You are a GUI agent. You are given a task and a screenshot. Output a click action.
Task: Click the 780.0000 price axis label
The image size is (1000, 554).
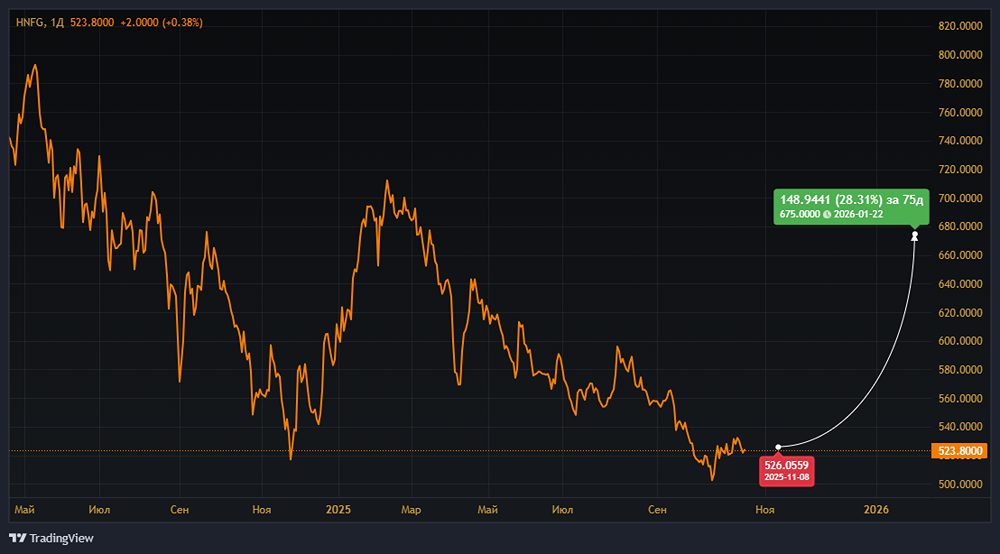(960, 84)
